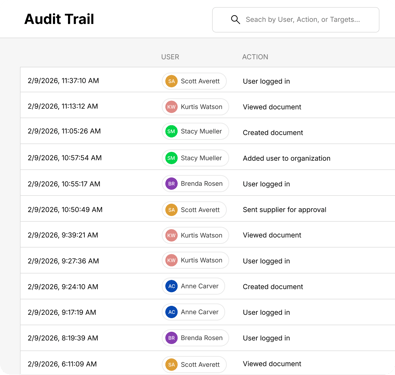Click 'User logged in' at 9:17:19 AM
This screenshot has width=395, height=375.
click(266, 312)
